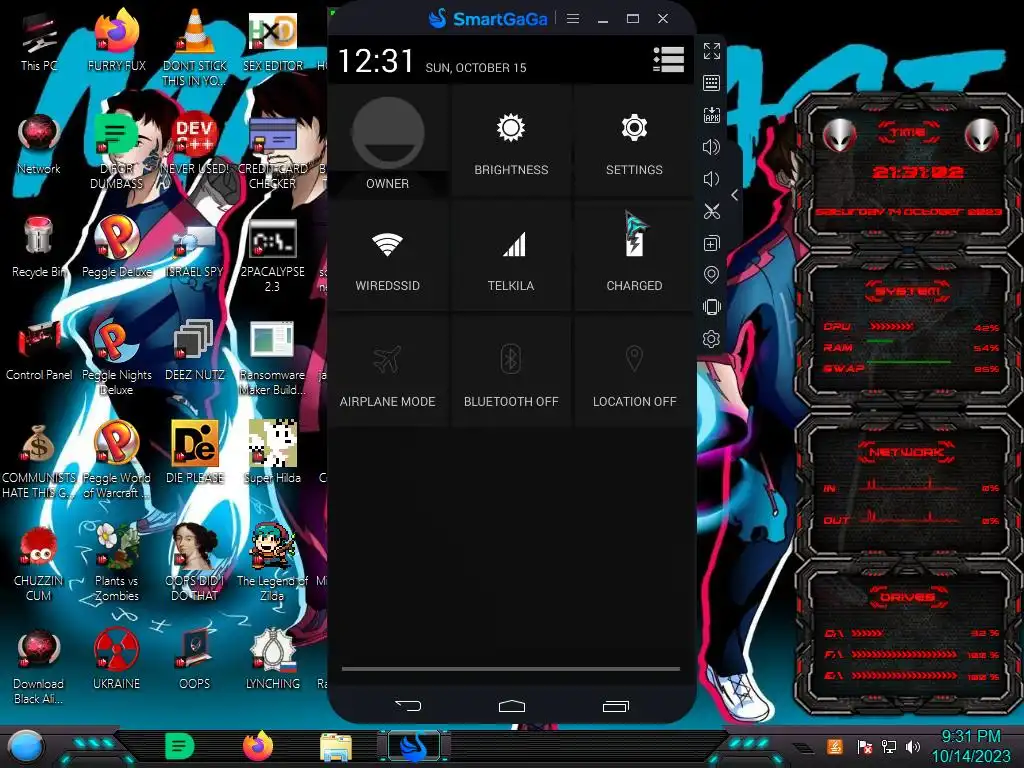Select the Recycle Bin icon

pos(39,247)
